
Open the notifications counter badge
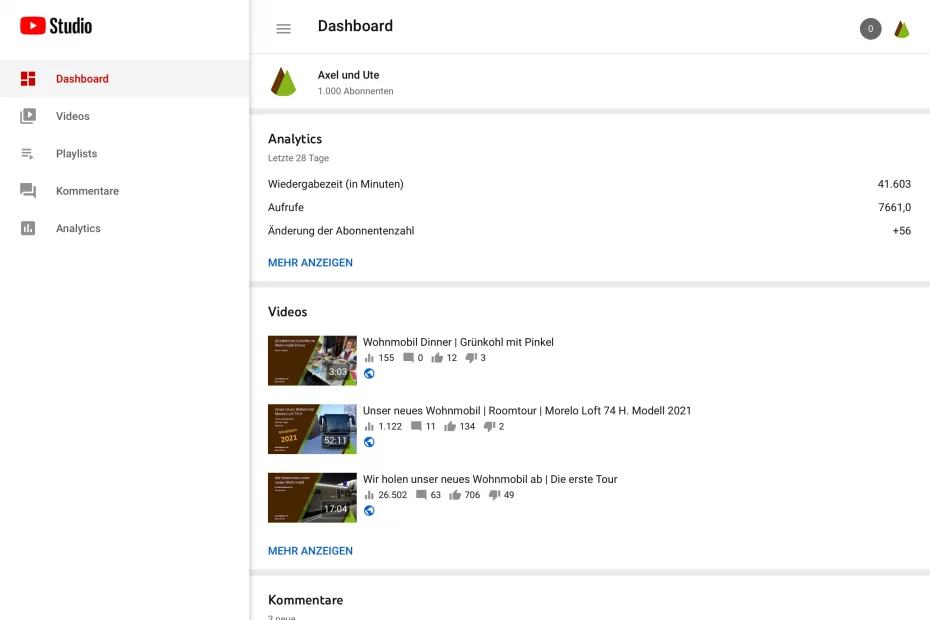point(870,29)
